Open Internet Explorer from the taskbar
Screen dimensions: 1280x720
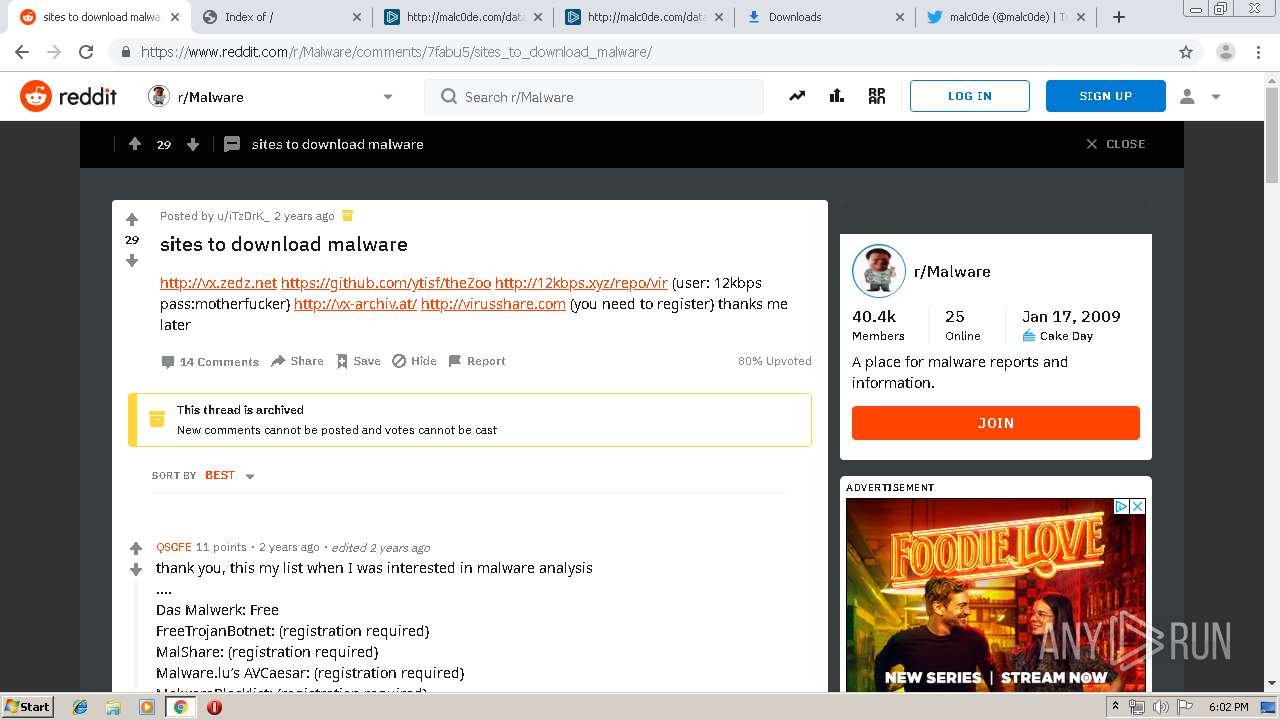click(80, 707)
